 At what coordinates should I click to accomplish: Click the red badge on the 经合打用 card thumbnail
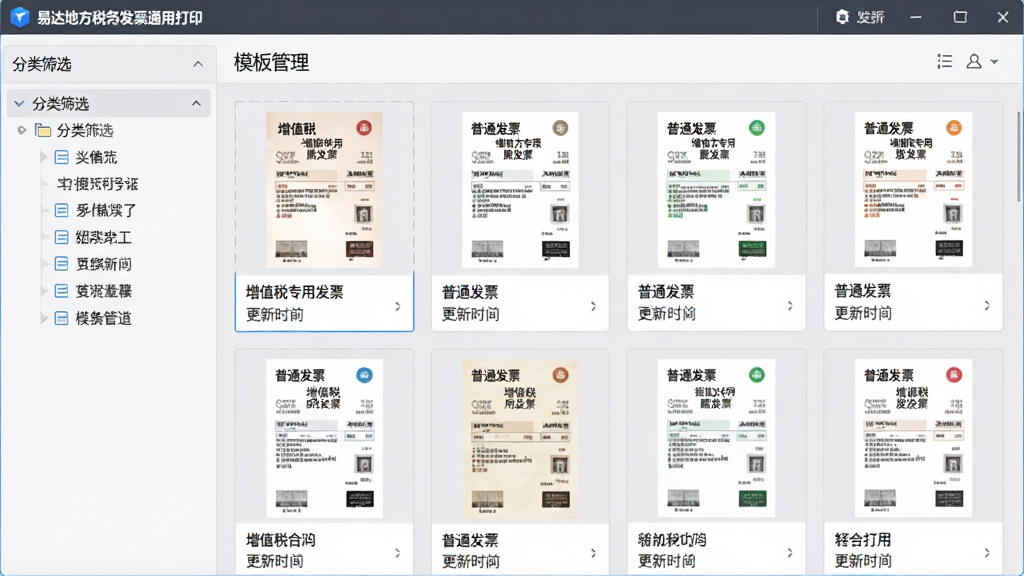tap(954, 375)
